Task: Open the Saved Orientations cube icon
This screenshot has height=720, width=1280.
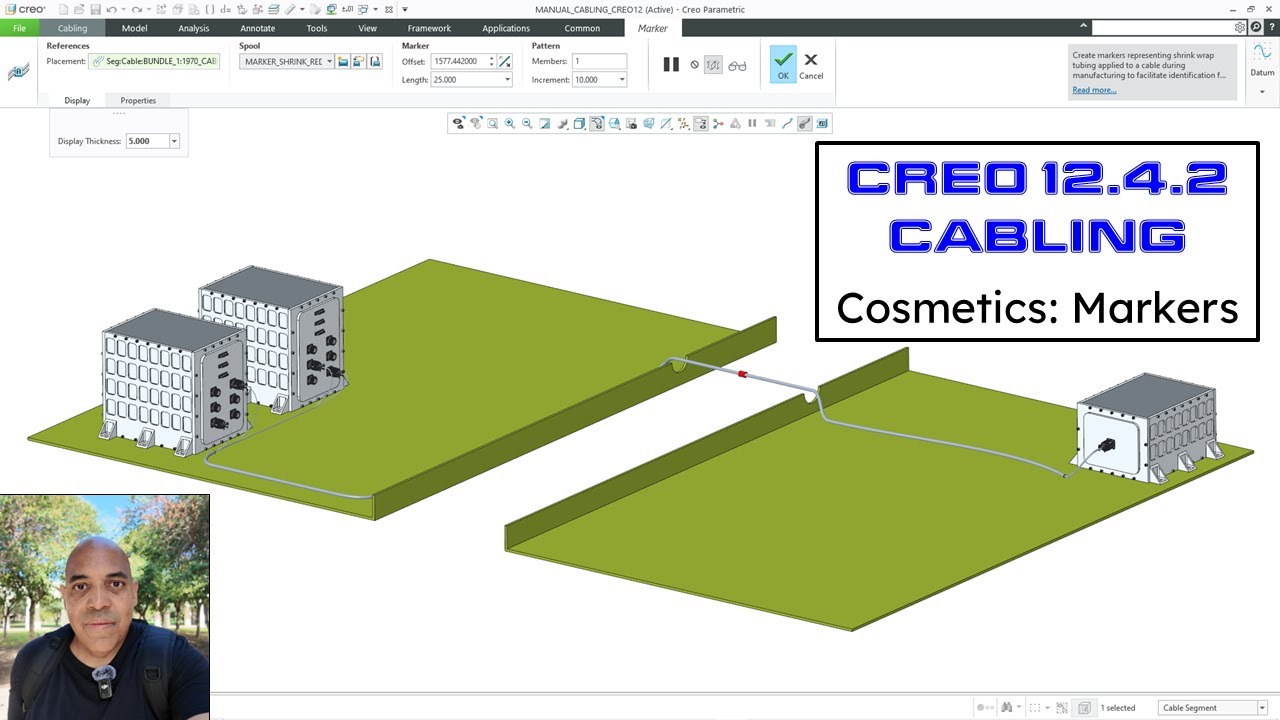Action: point(614,124)
